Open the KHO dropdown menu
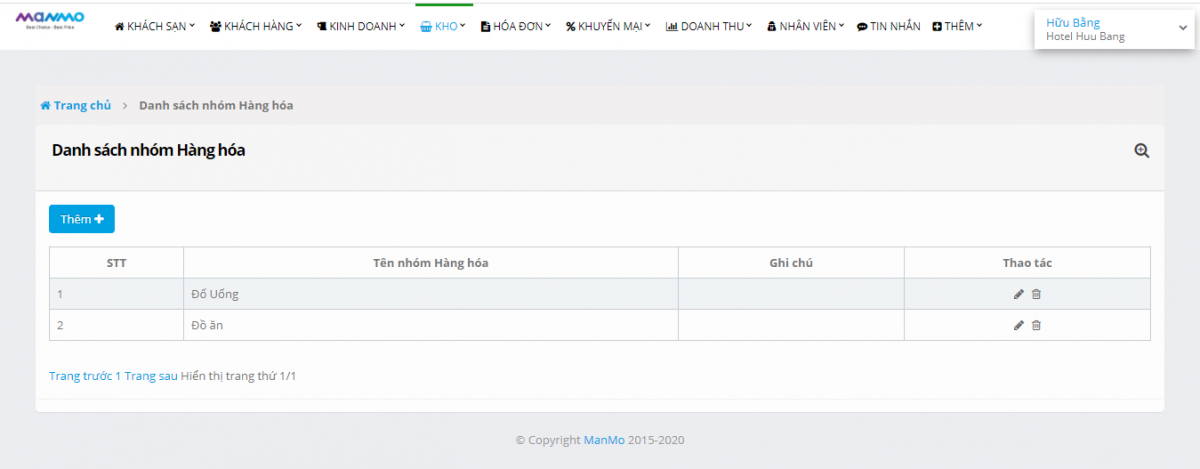This screenshot has height=469, width=1200. (443, 27)
